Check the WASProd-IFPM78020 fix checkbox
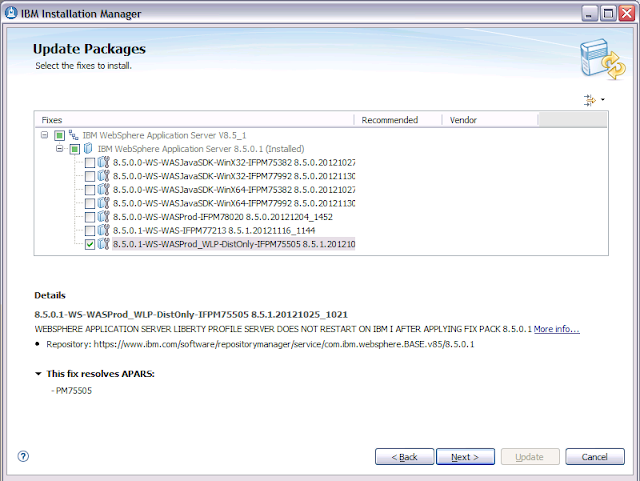The height and width of the screenshot is (481, 640). pos(90,217)
